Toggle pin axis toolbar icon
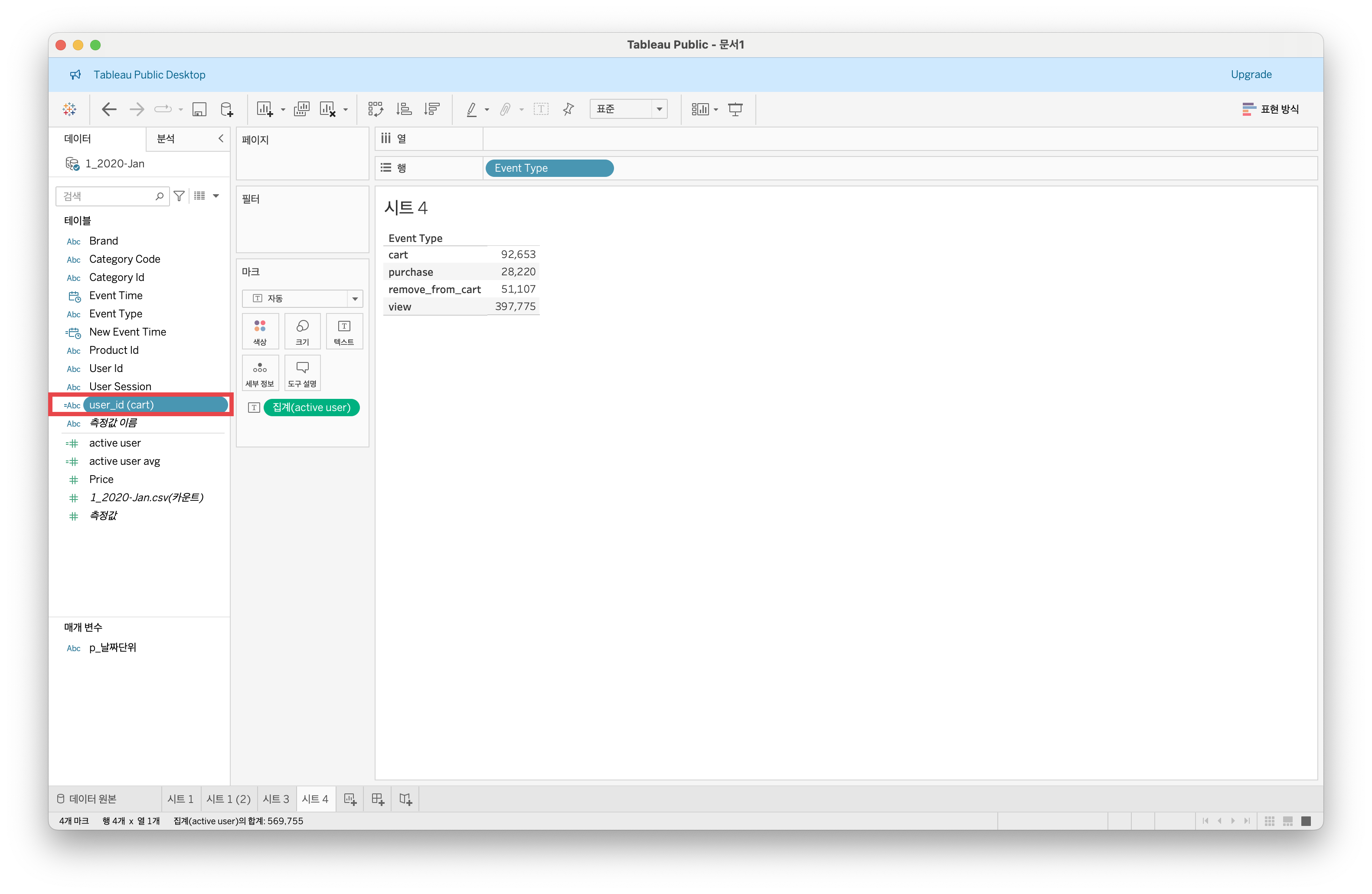This screenshot has height=894, width=1372. pos(568,109)
